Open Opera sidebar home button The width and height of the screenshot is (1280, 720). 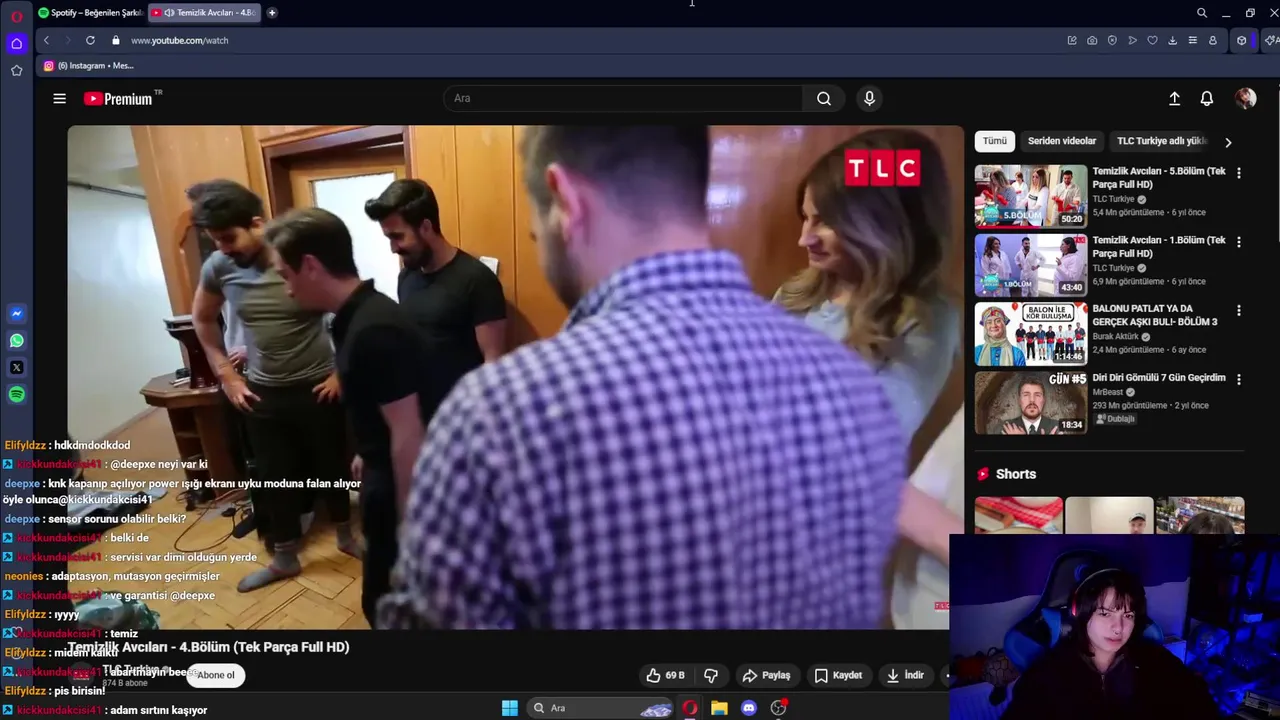point(16,43)
